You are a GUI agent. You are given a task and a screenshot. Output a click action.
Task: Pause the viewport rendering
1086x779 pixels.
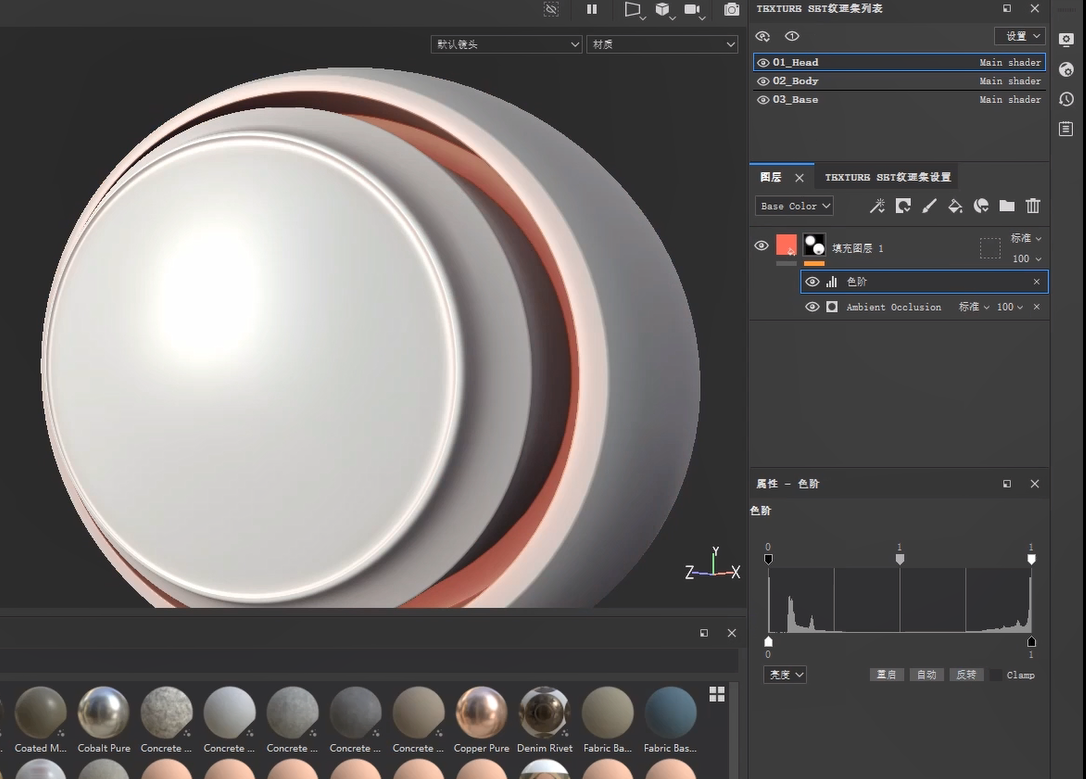[x=591, y=9]
